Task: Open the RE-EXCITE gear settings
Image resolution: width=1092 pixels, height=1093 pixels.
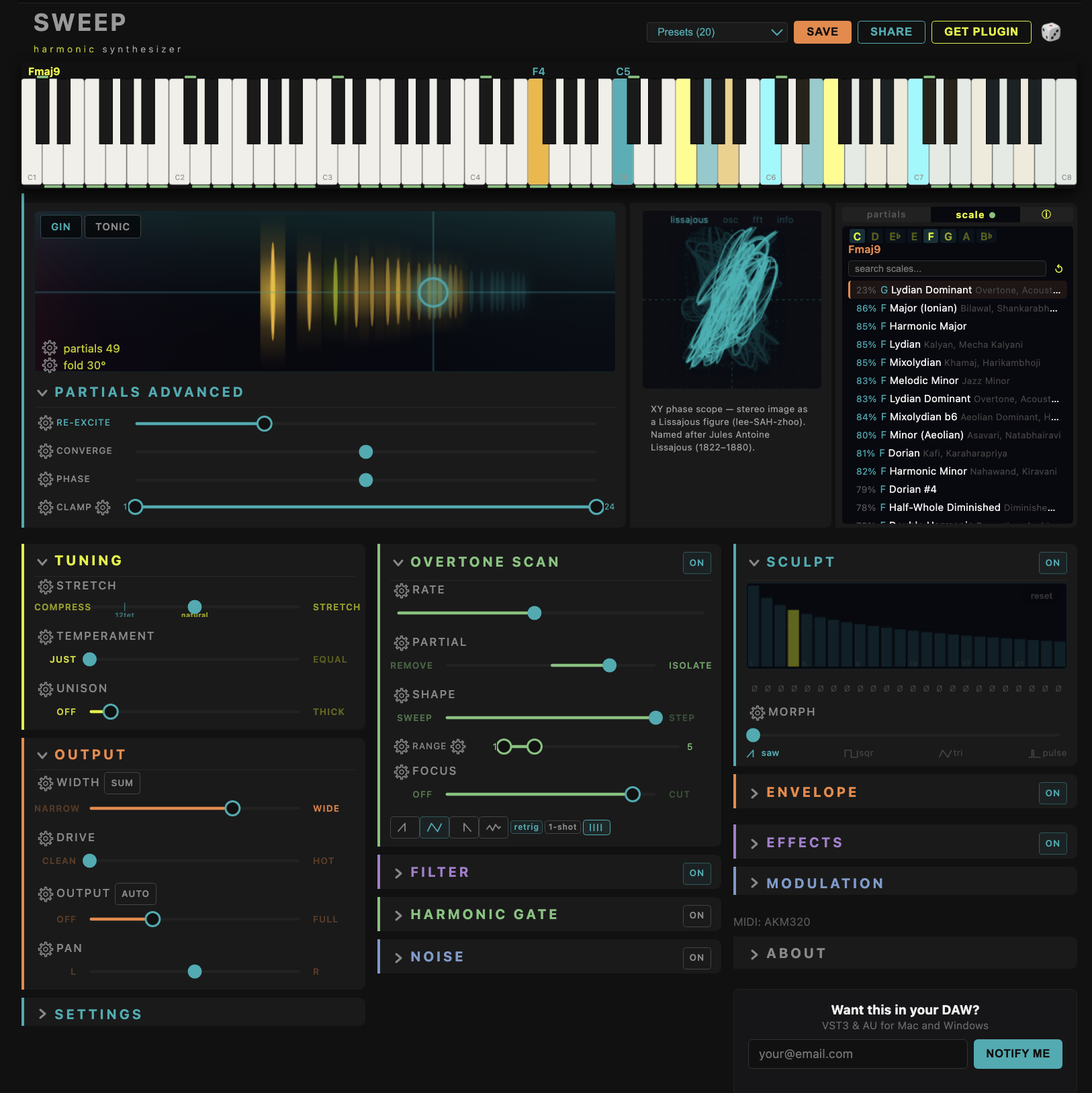Action: (46, 423)
